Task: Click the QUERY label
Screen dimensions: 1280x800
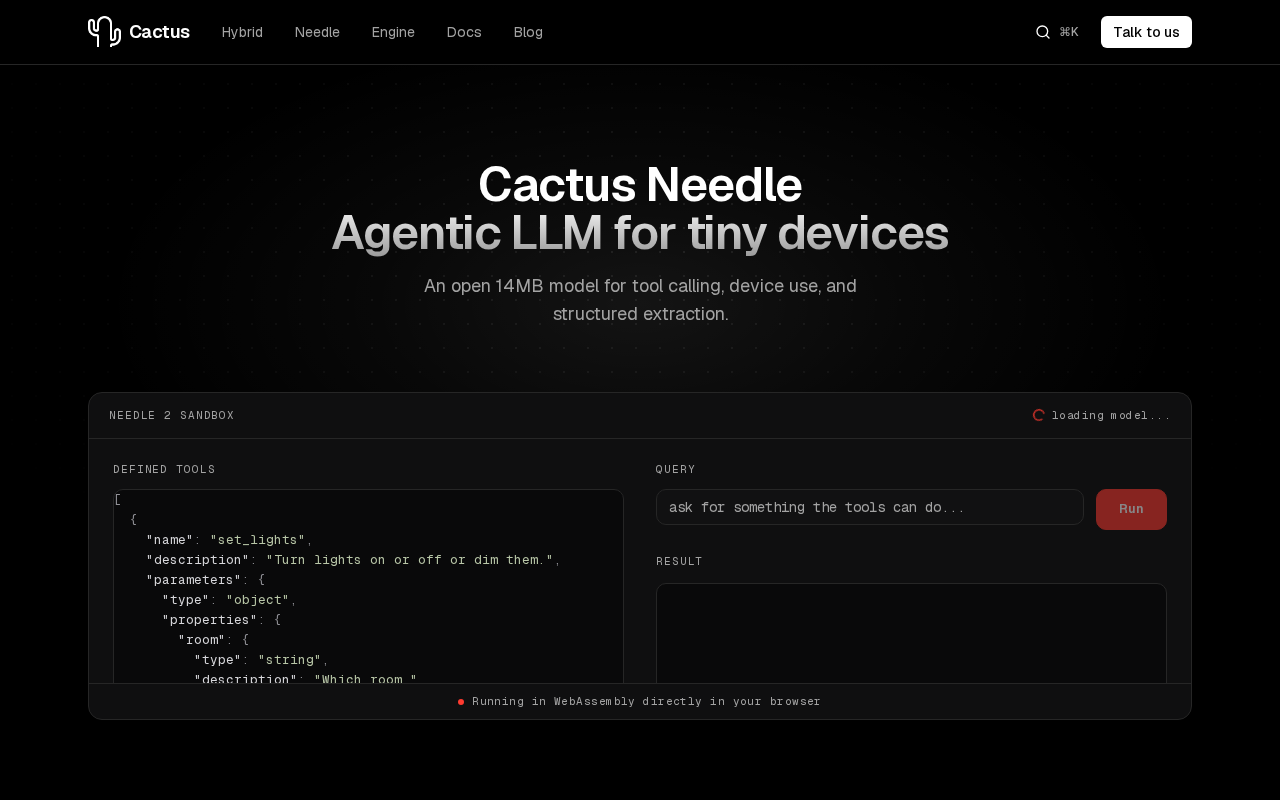Action: coord(676,470)
